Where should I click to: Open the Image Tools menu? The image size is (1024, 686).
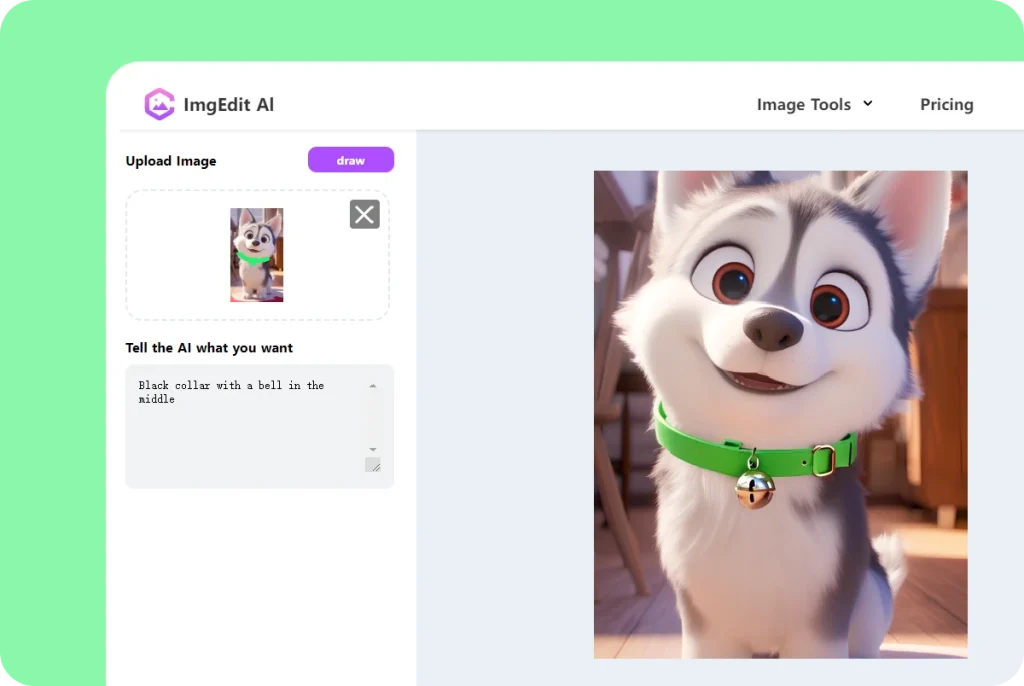803,104
